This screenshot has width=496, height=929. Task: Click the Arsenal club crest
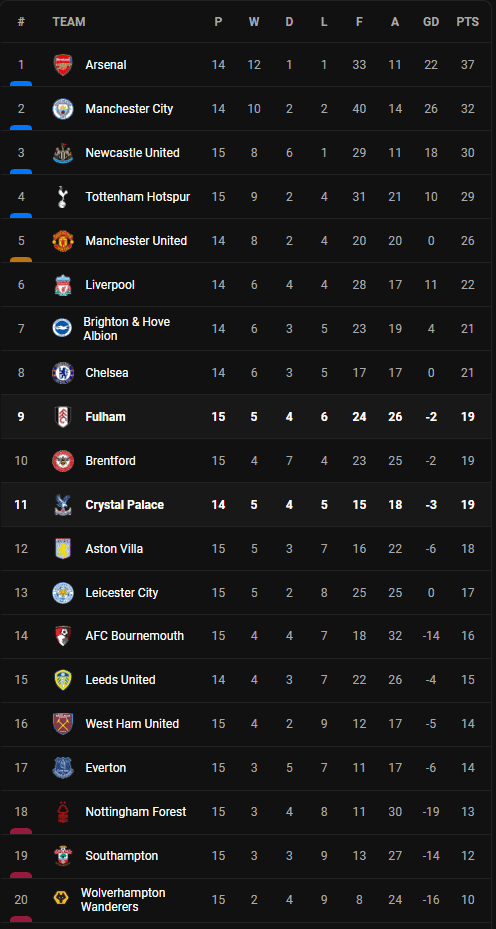click(63, 65)
